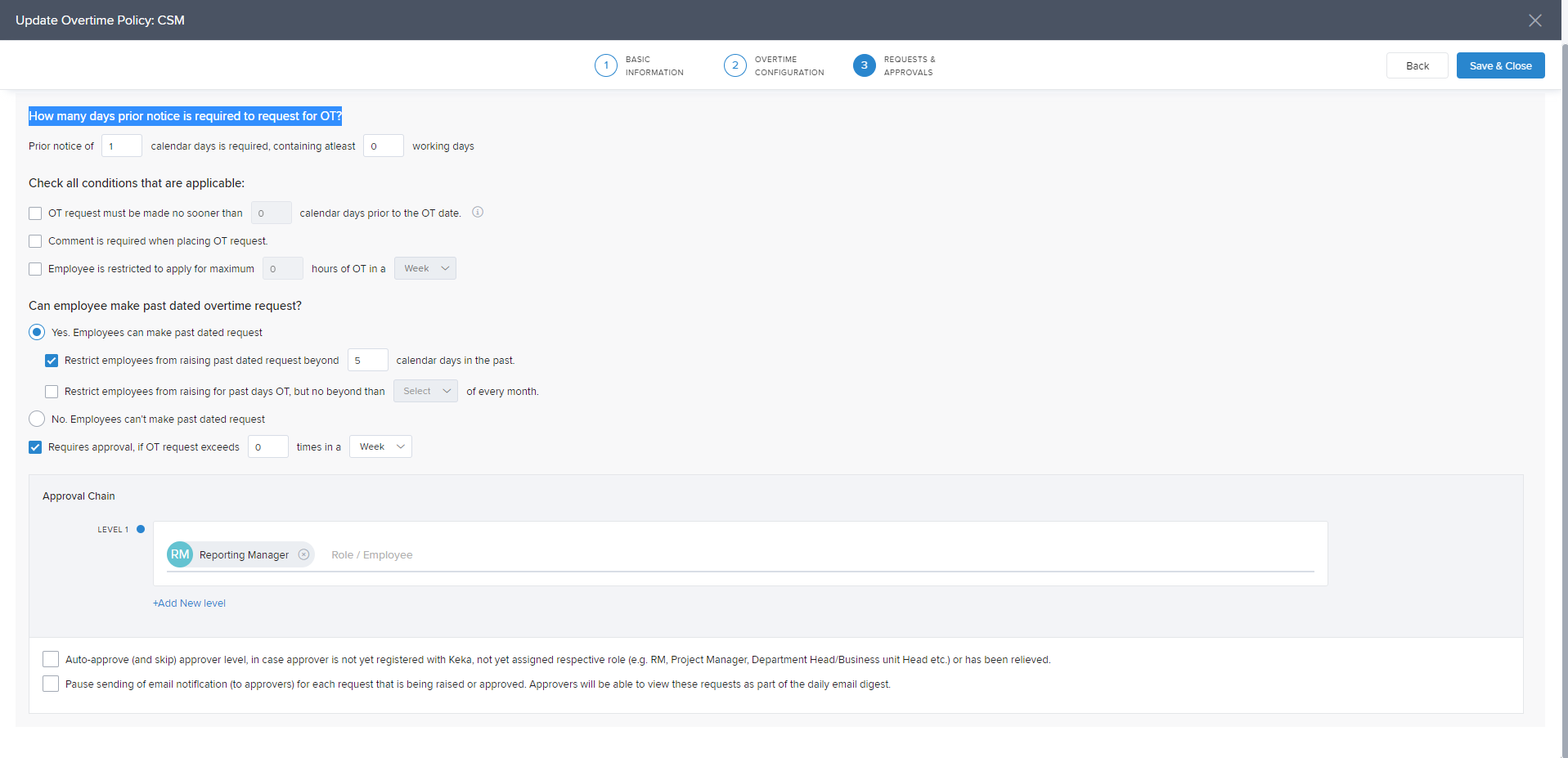Click step 1 circle icon
The width and height of the screenshot is (1568, 758).
(605, 65)
